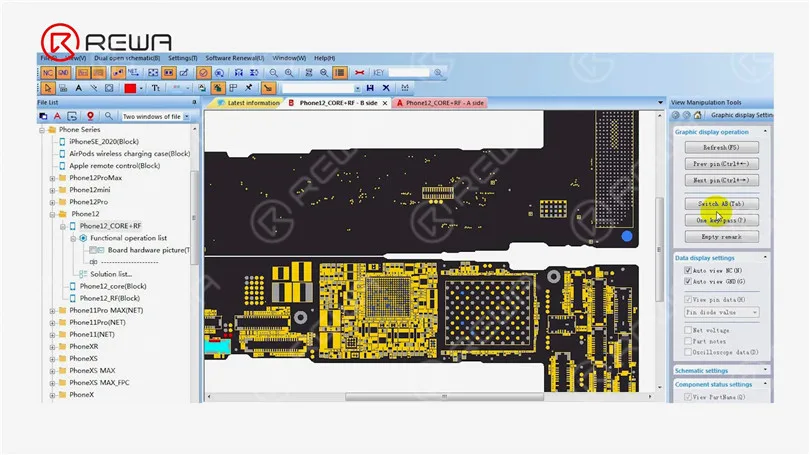Select iPhoneSE_2020(Block) in the tree
This screenshot has width=810, height=455.
[x=104, y=142]
